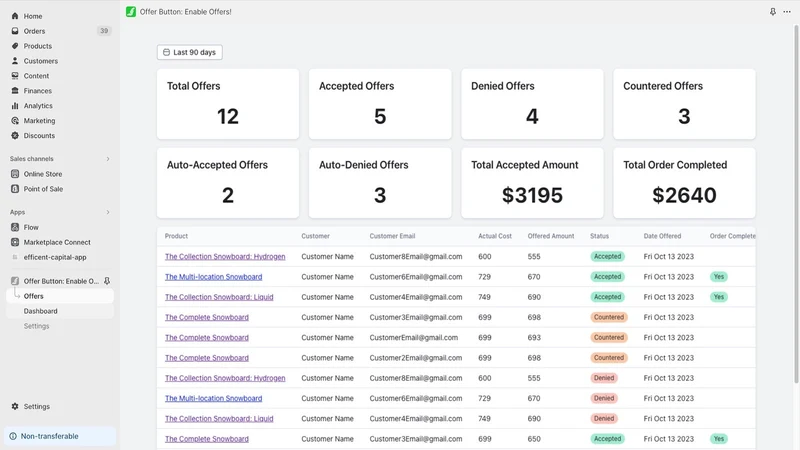
Task: Click the Discounts badge icon
Action: click(15, 136)
